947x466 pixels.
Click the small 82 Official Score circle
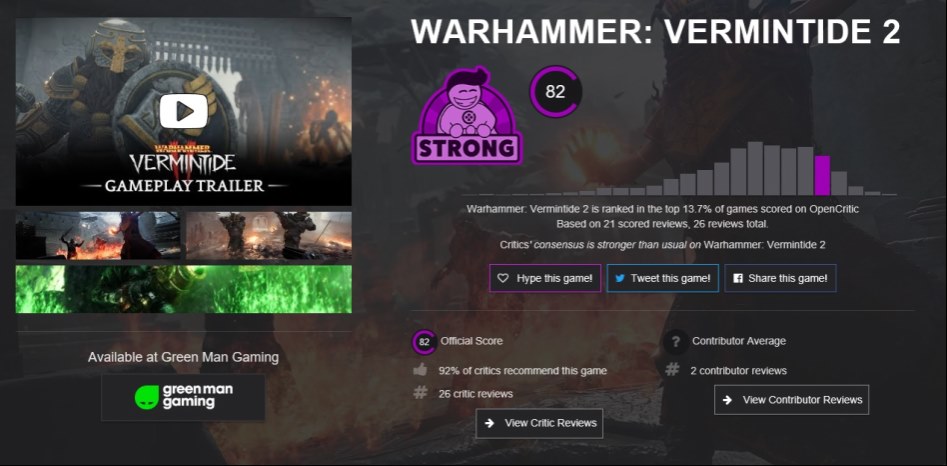pos(424,342)
